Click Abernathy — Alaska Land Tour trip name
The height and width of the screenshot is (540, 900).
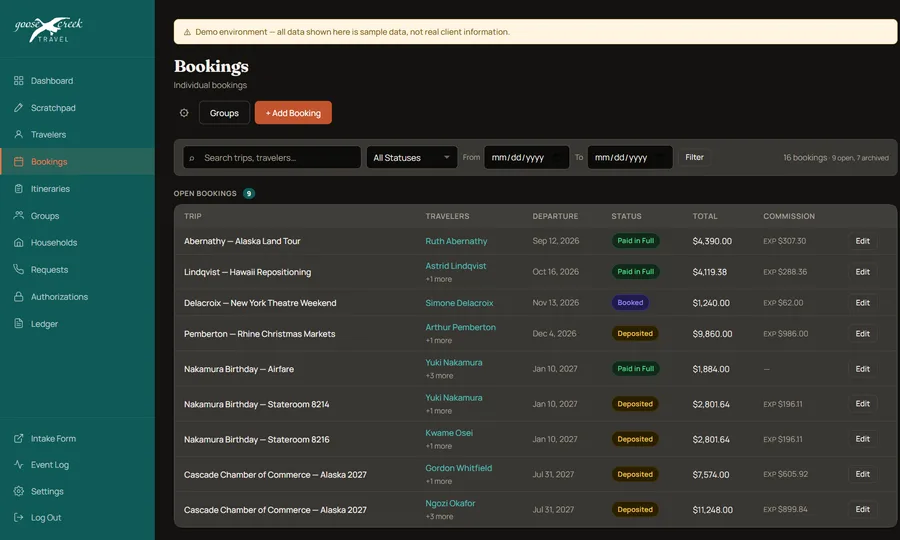coord(242,241)
